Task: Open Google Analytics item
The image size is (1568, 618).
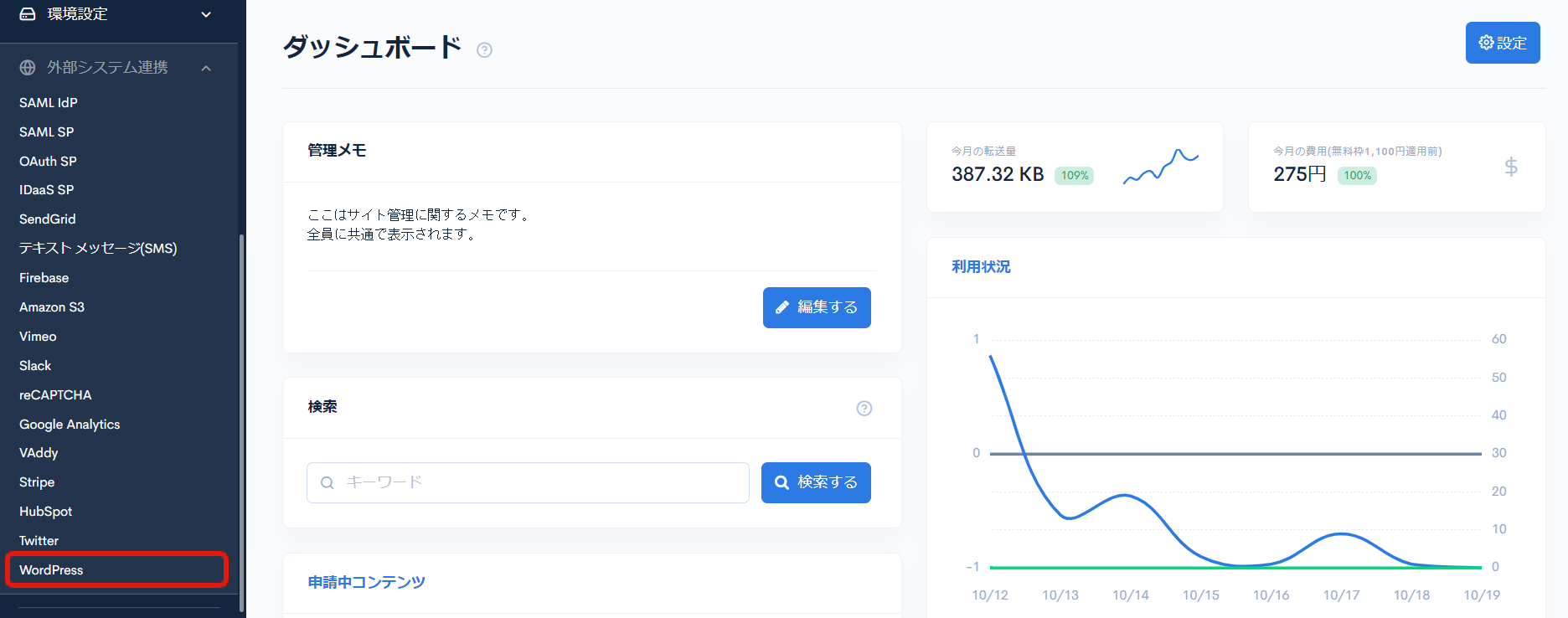Action: (70, 424)
